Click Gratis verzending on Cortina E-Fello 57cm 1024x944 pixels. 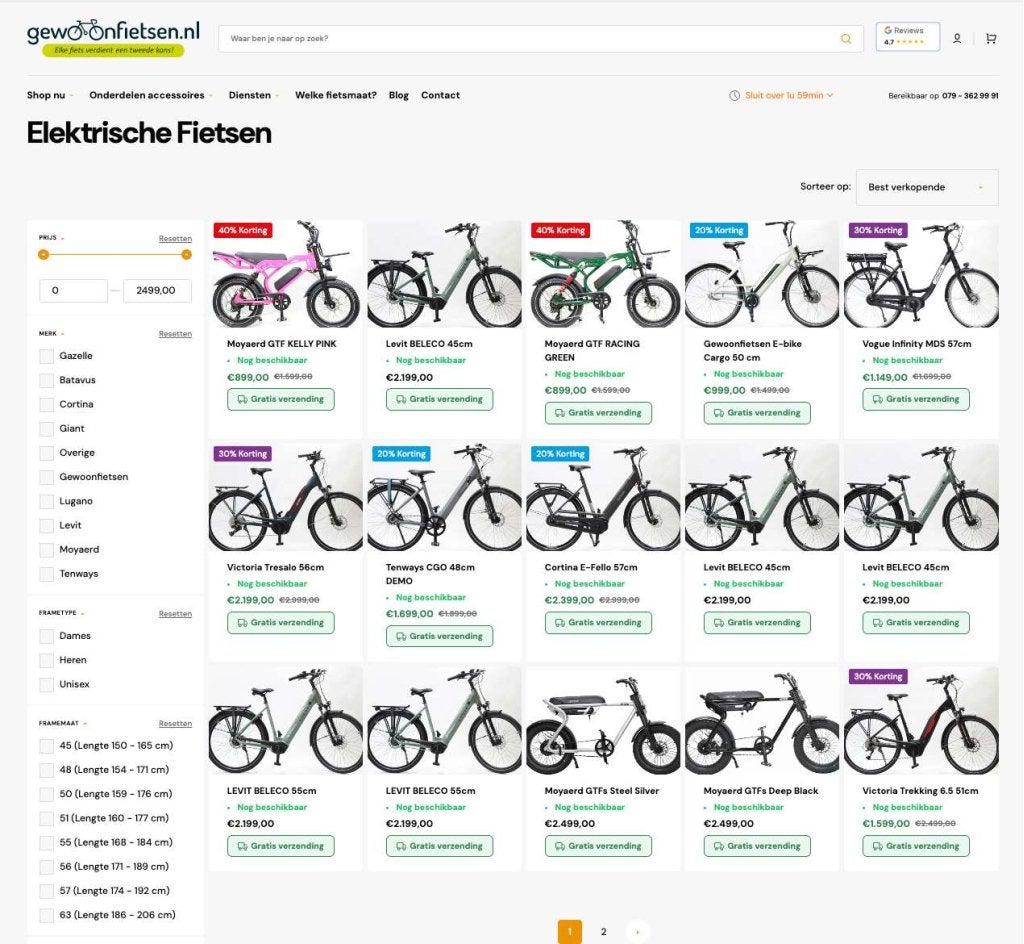point(598,623)
